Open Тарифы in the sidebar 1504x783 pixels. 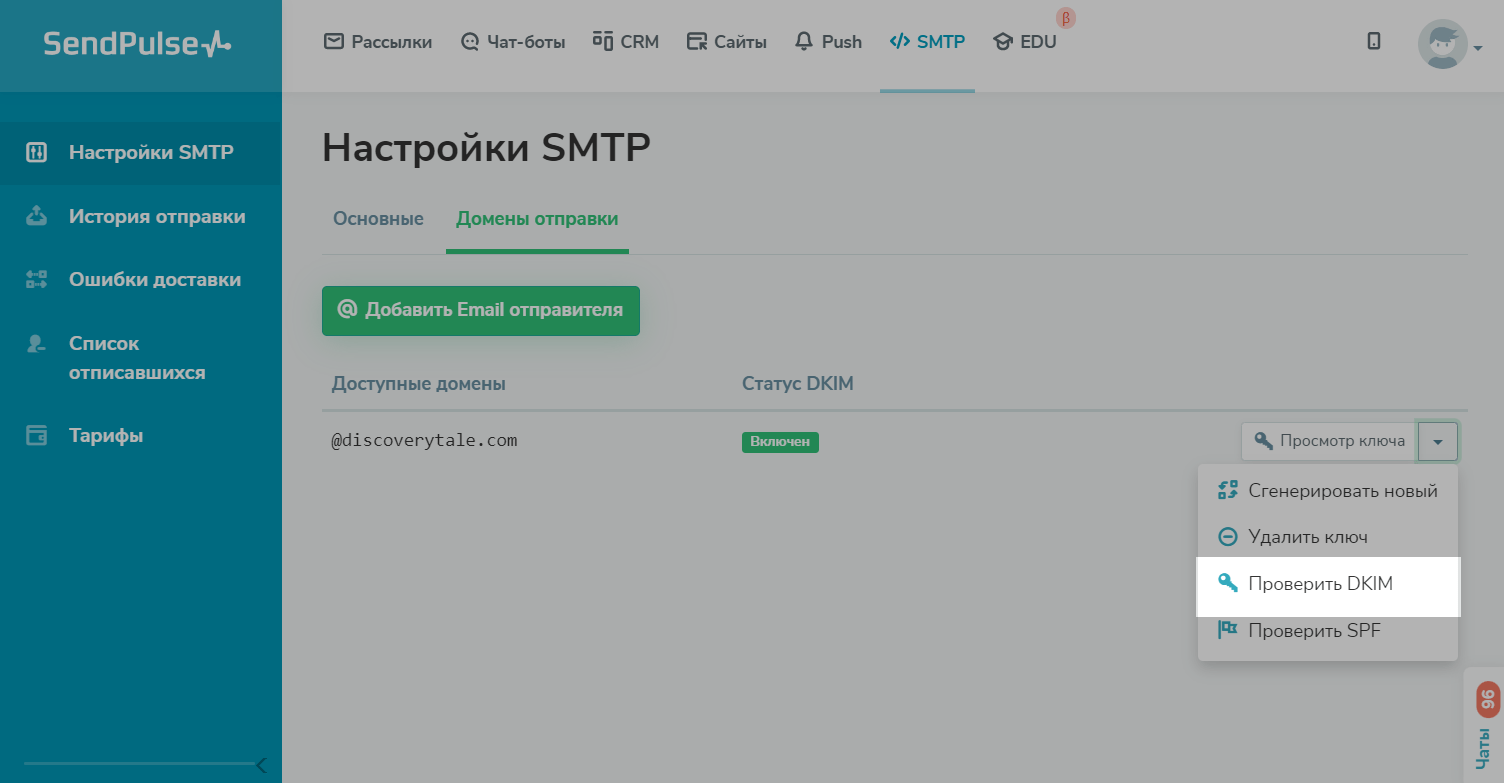[141, 436]
